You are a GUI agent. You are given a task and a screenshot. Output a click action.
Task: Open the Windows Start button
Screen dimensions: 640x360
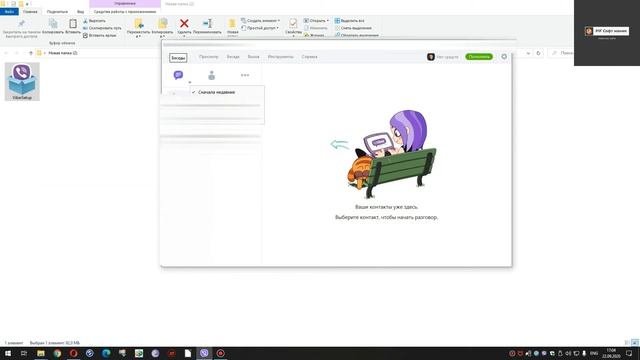[x=8, y=353]
